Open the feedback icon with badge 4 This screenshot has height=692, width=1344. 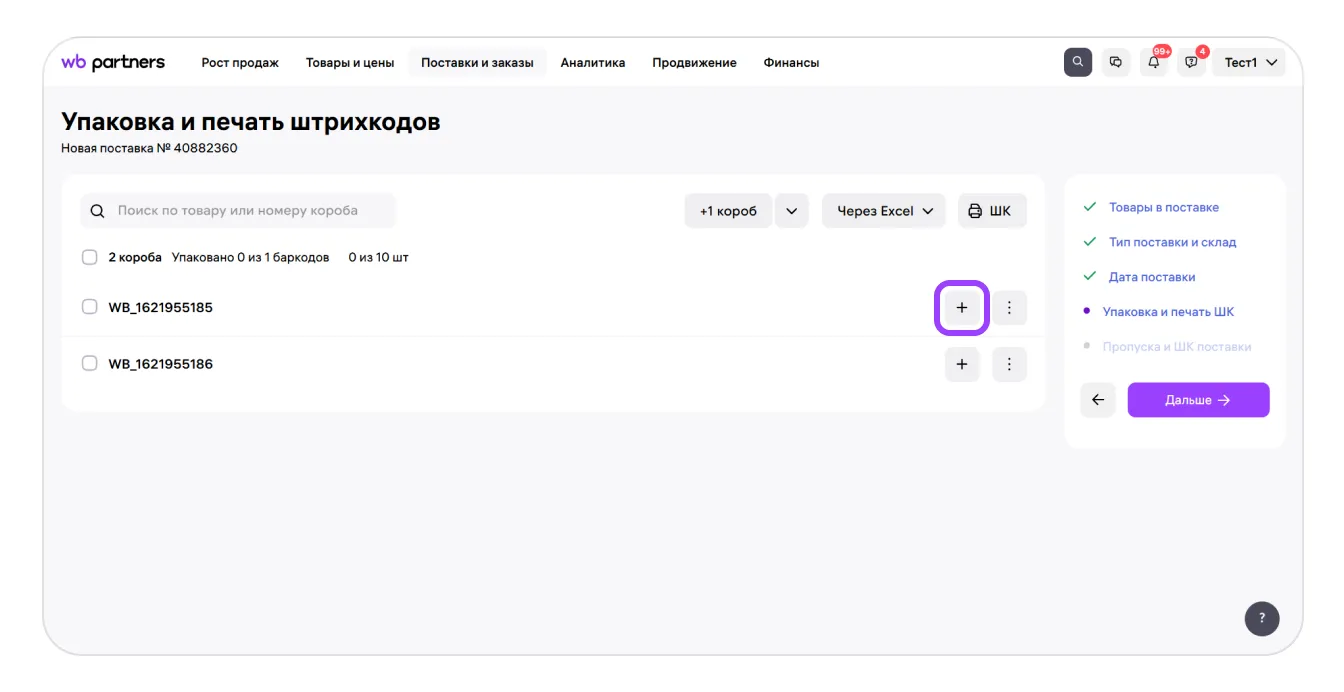(x=1191, y=62)
